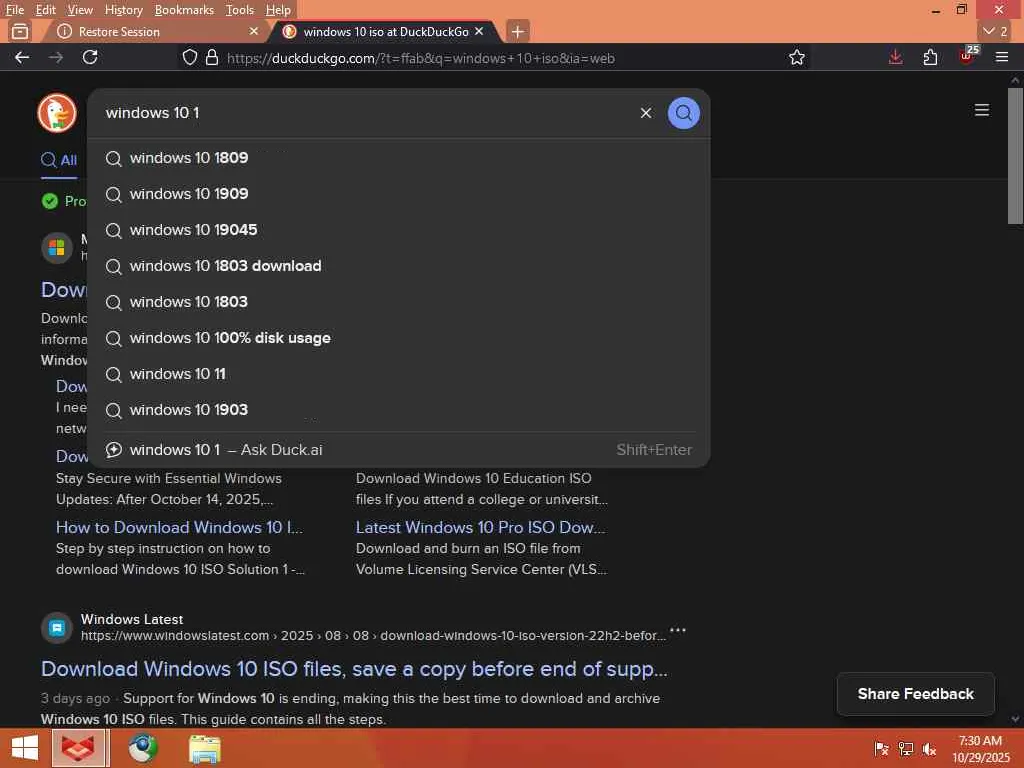Open the Windows Start button

pyautogui.click(x=25, y=748)
